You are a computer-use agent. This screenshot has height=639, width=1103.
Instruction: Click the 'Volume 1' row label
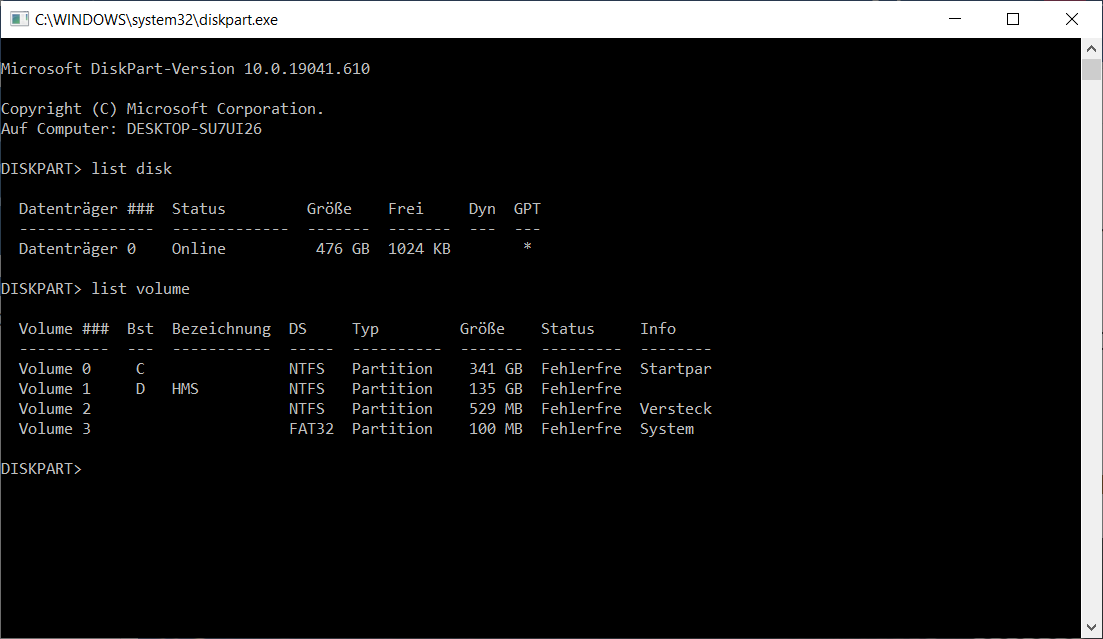[x=55, y=389]
